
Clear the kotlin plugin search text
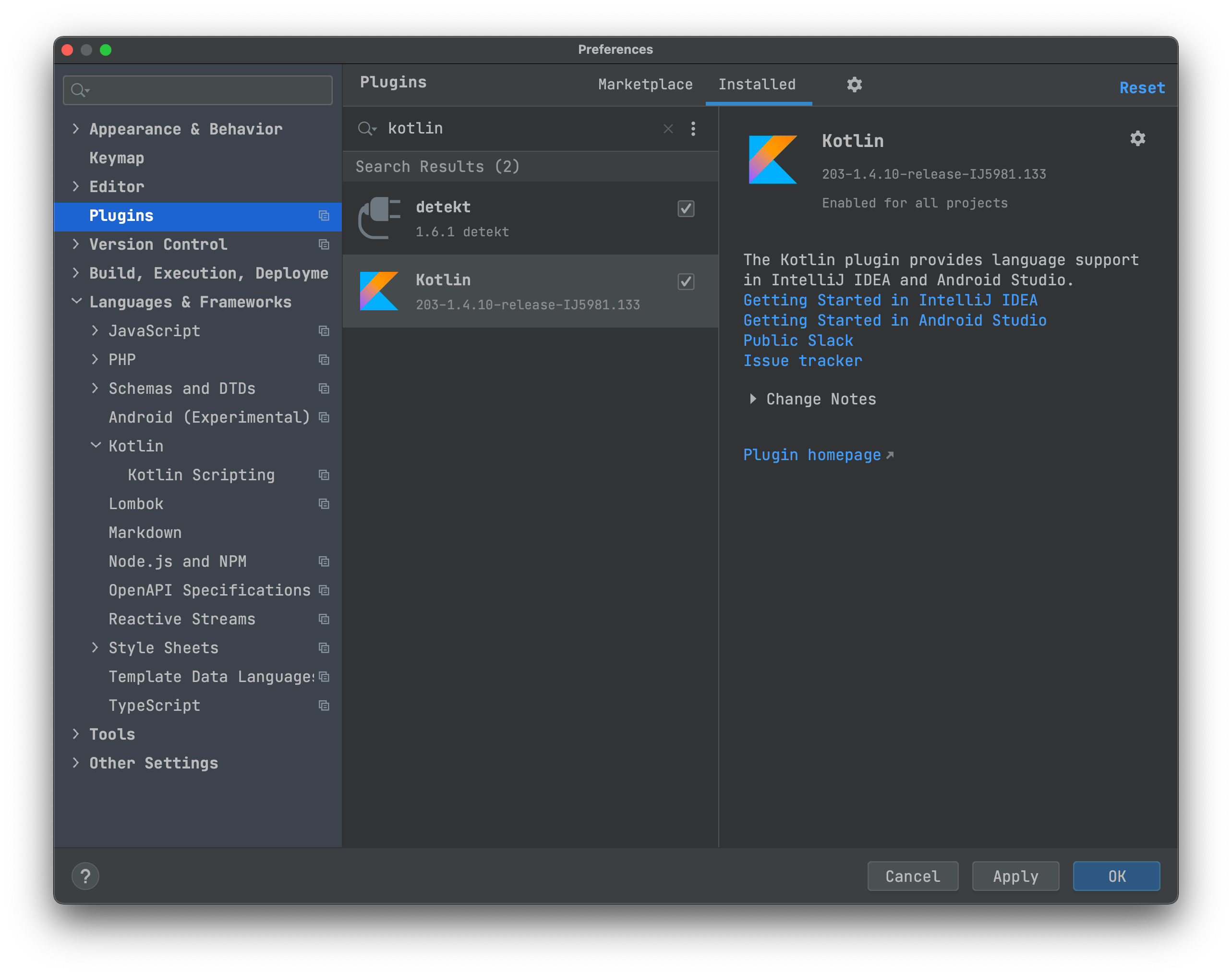click(668, 129)
